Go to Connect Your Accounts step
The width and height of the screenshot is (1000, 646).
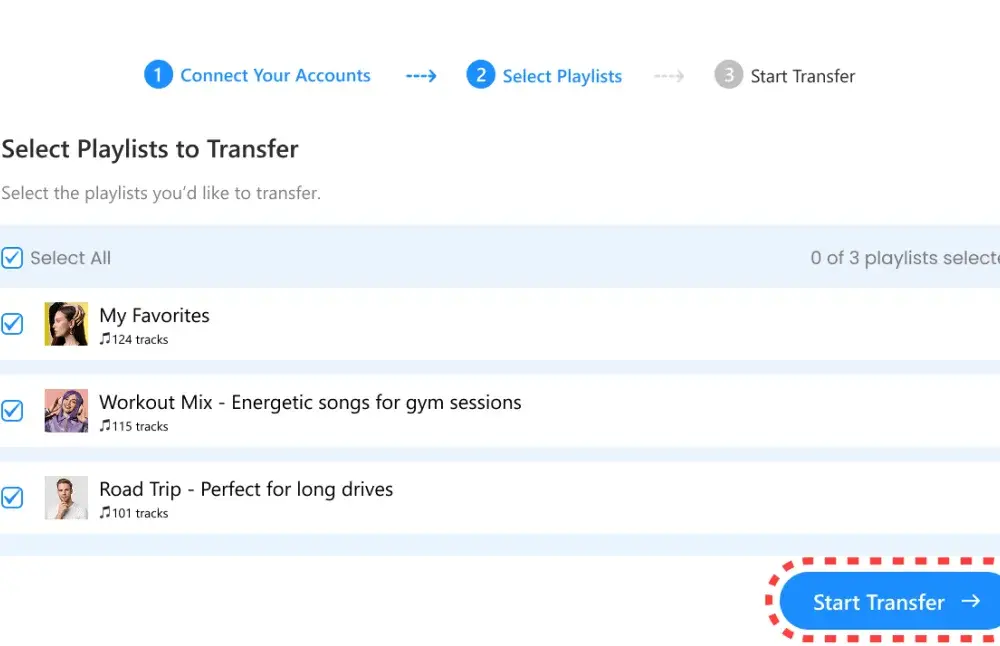point(276,75)
